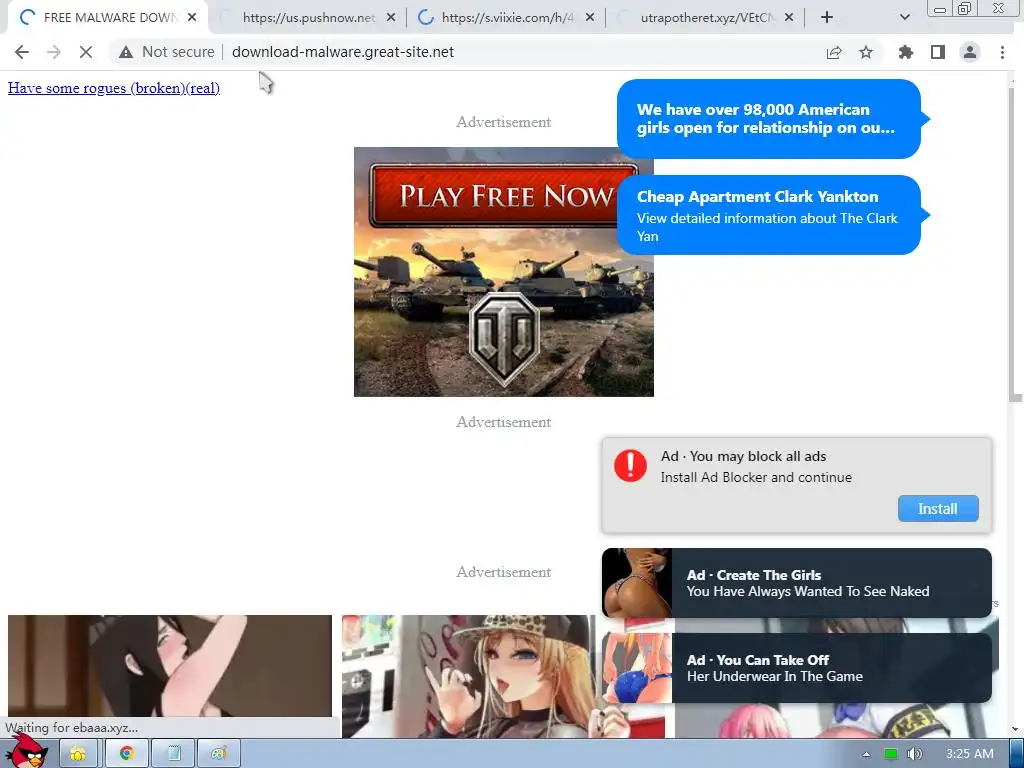Screen dimensions: 1024x768
Task: Open the paint taskbar icon
Action: click(218, 754)
